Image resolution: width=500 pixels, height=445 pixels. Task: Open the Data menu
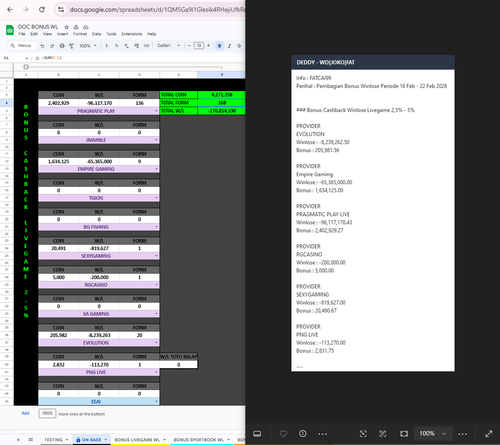(x=97, y=34)
